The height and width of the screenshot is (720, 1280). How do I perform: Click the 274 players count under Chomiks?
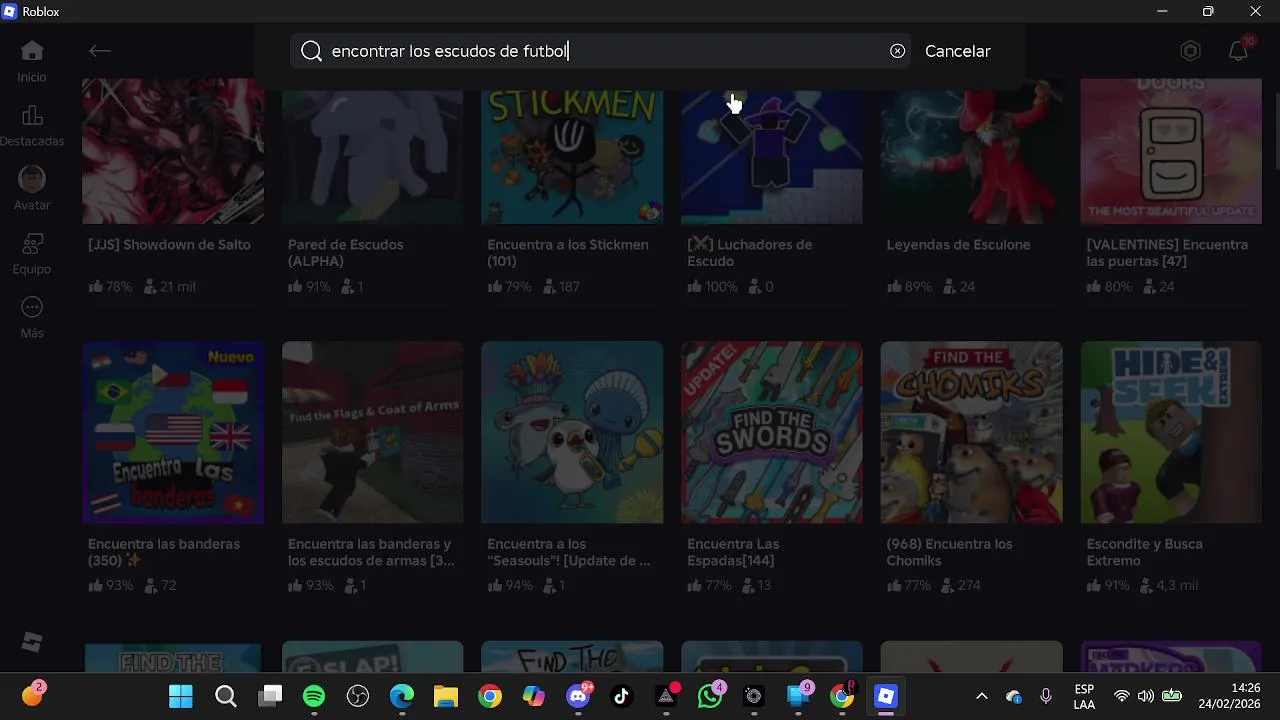(x=961, y=586)
